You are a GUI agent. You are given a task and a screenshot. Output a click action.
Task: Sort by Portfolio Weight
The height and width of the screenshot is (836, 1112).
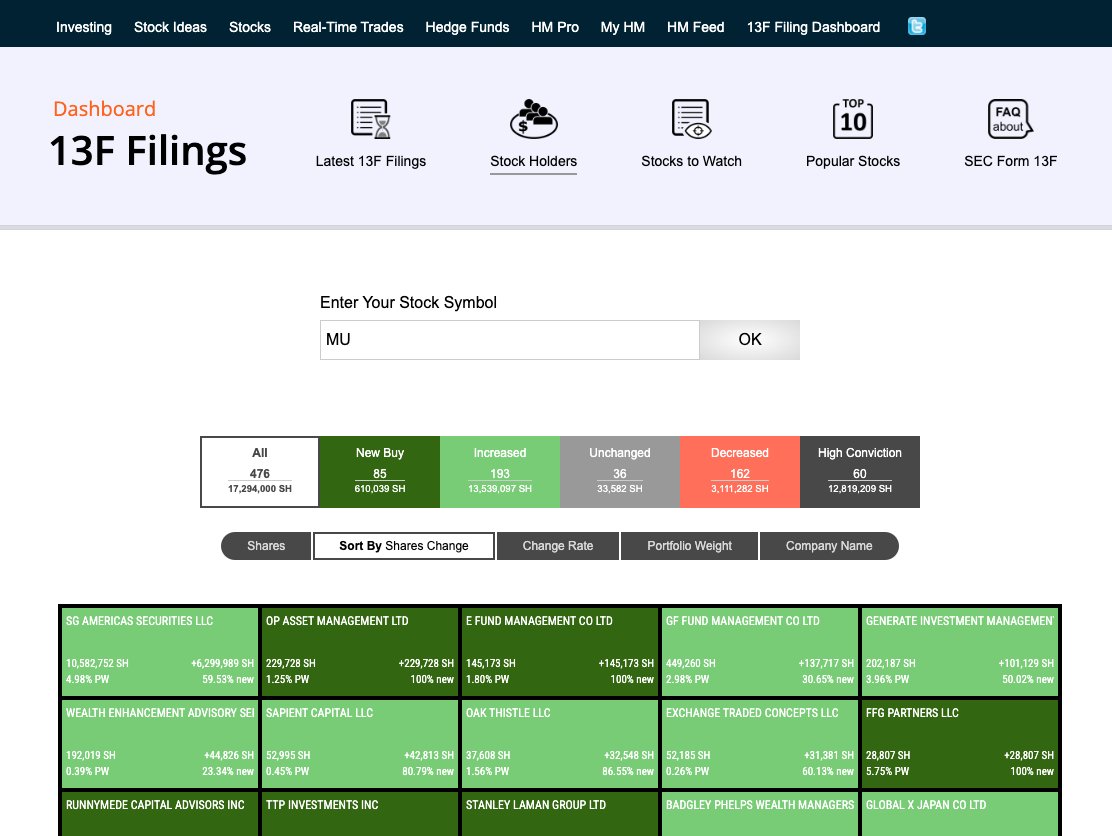(x=689, y=546)
